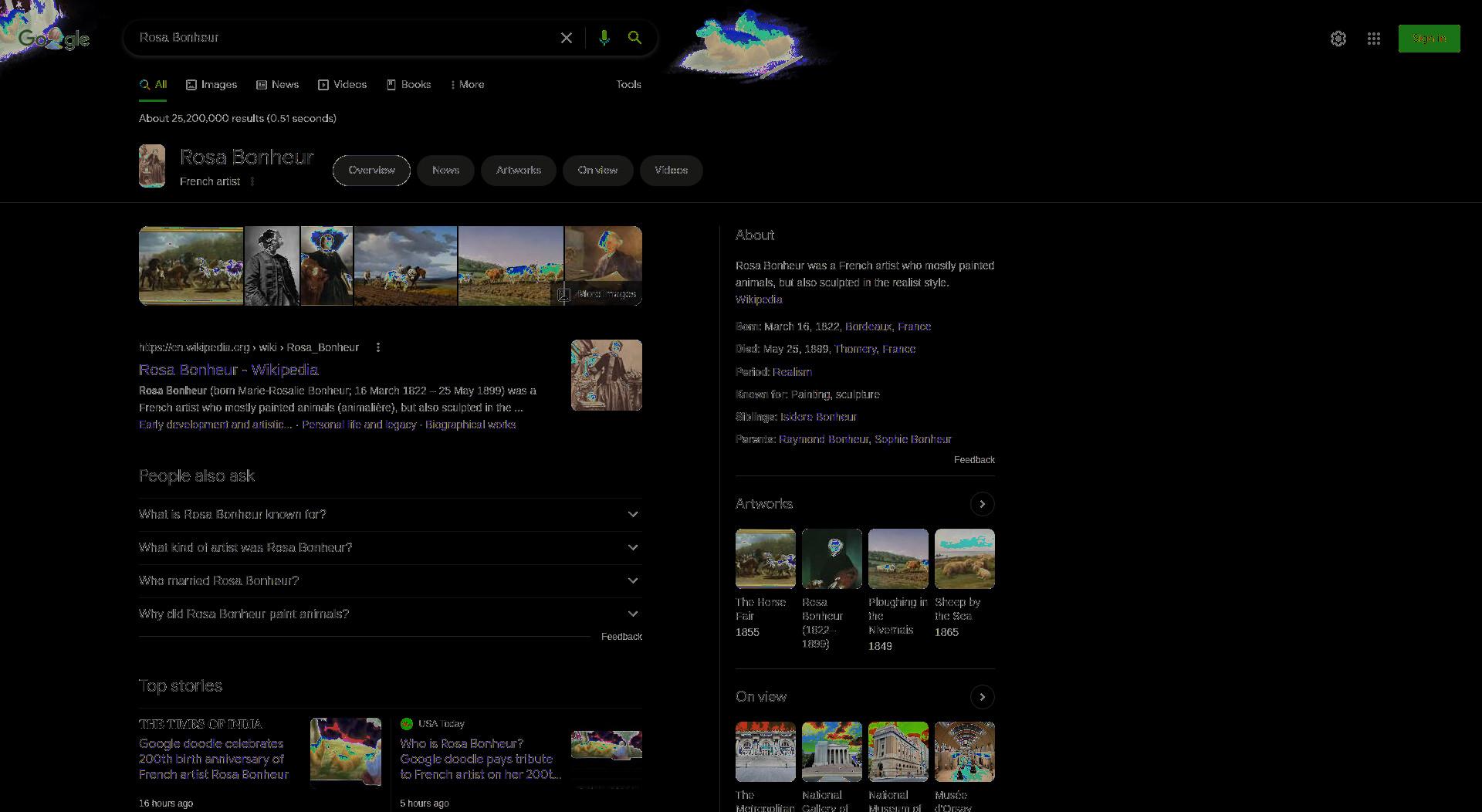Expand What is Rosa Bonheur known for

[390, 515]
